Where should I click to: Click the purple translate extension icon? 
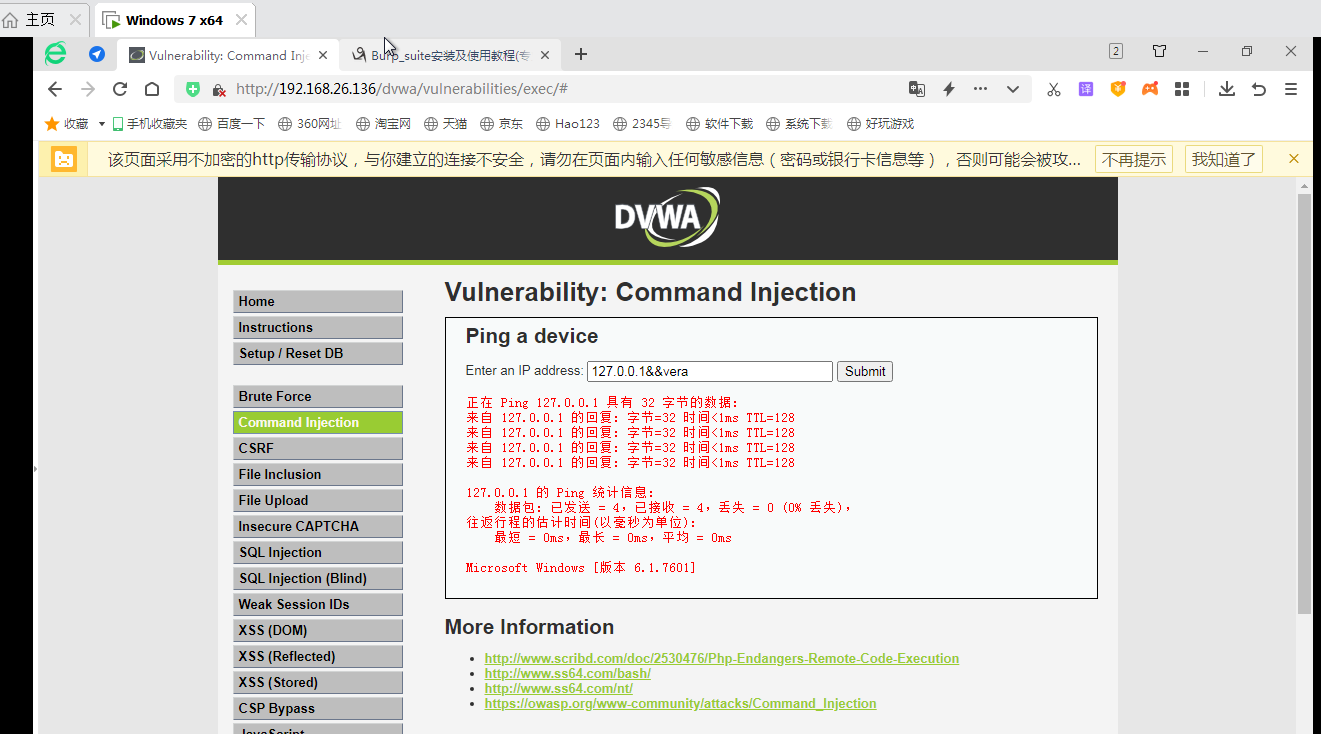[x=1086, y=89]
